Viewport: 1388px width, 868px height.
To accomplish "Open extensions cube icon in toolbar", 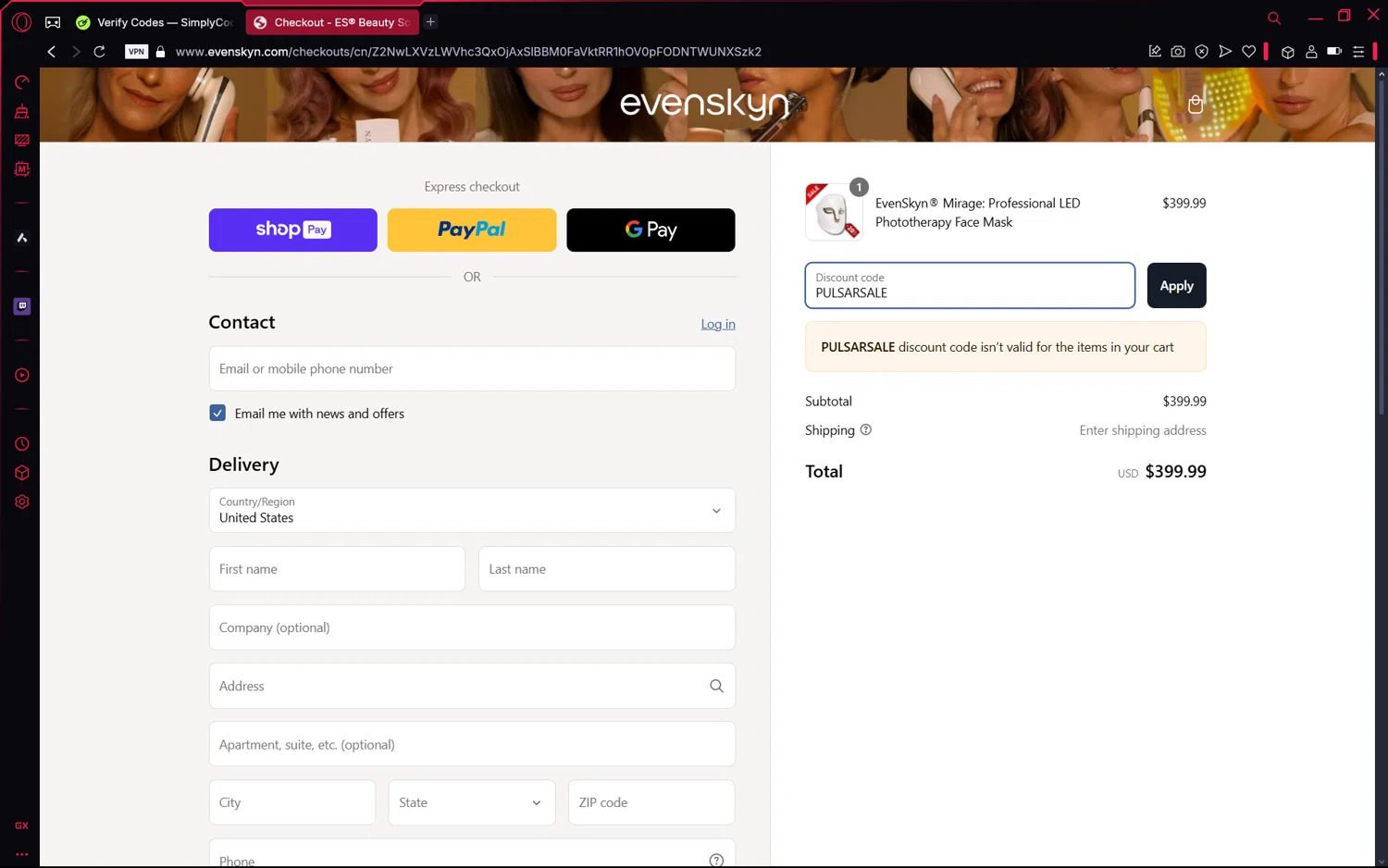I will click(1287, 52).
